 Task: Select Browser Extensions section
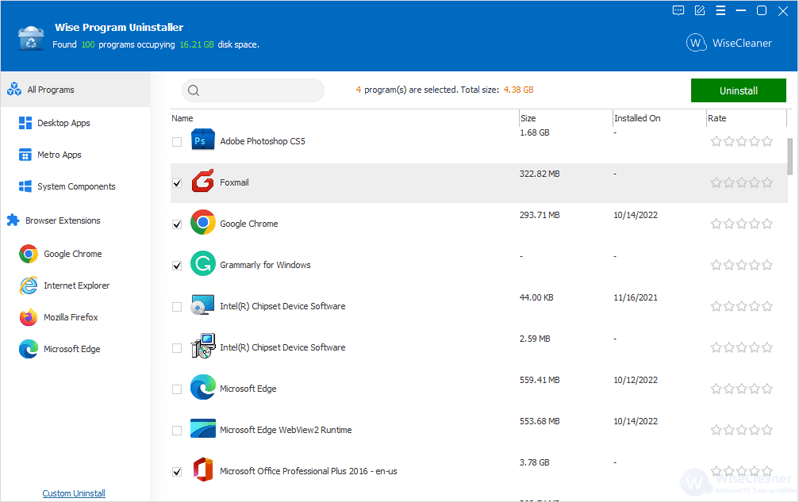click(x=63, y=221)
